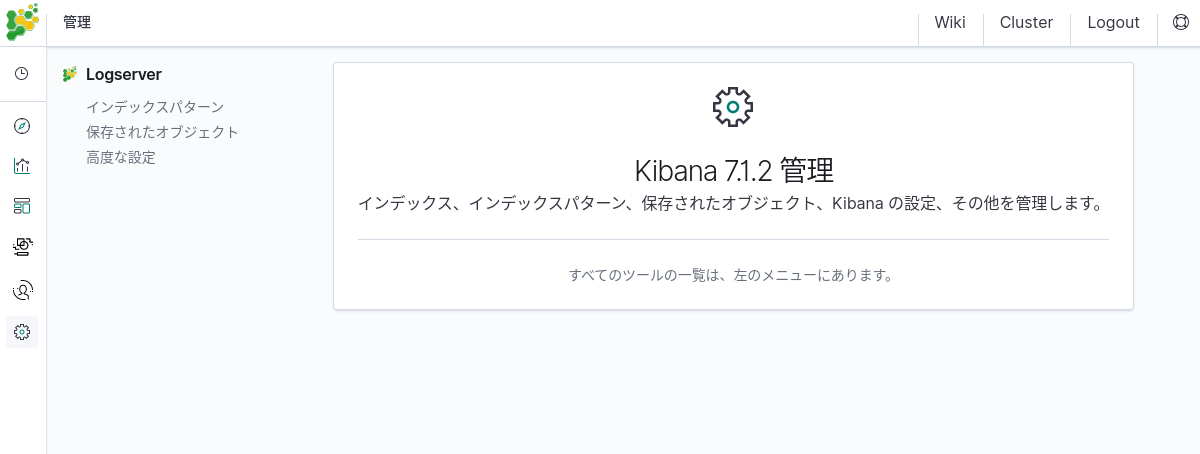Click the large gear icon in the panel
This screenshot has width=1200, height=454.
[x=733, y=106]
